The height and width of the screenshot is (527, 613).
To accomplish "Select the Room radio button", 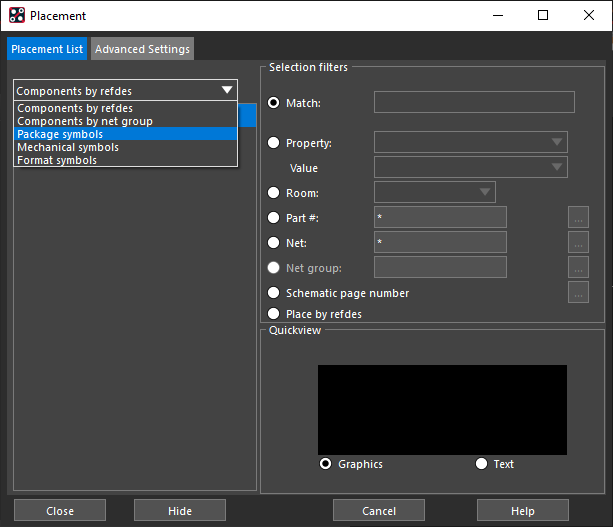I will tap(273, 193).
